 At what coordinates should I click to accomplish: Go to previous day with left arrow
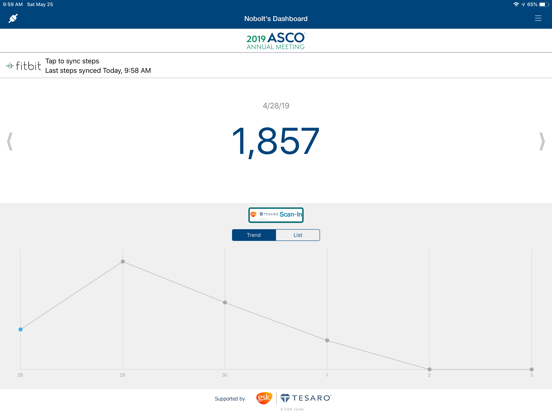coord(10,142)
